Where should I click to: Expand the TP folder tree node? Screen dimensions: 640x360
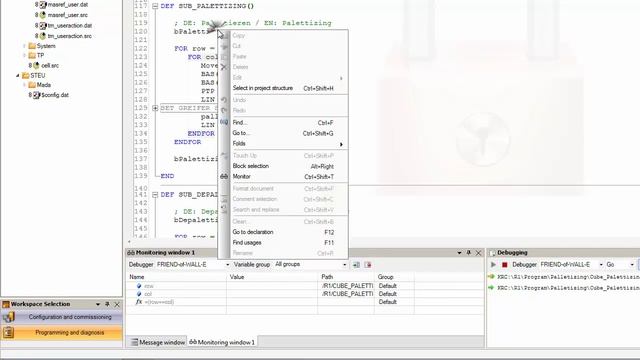(24, 56)
